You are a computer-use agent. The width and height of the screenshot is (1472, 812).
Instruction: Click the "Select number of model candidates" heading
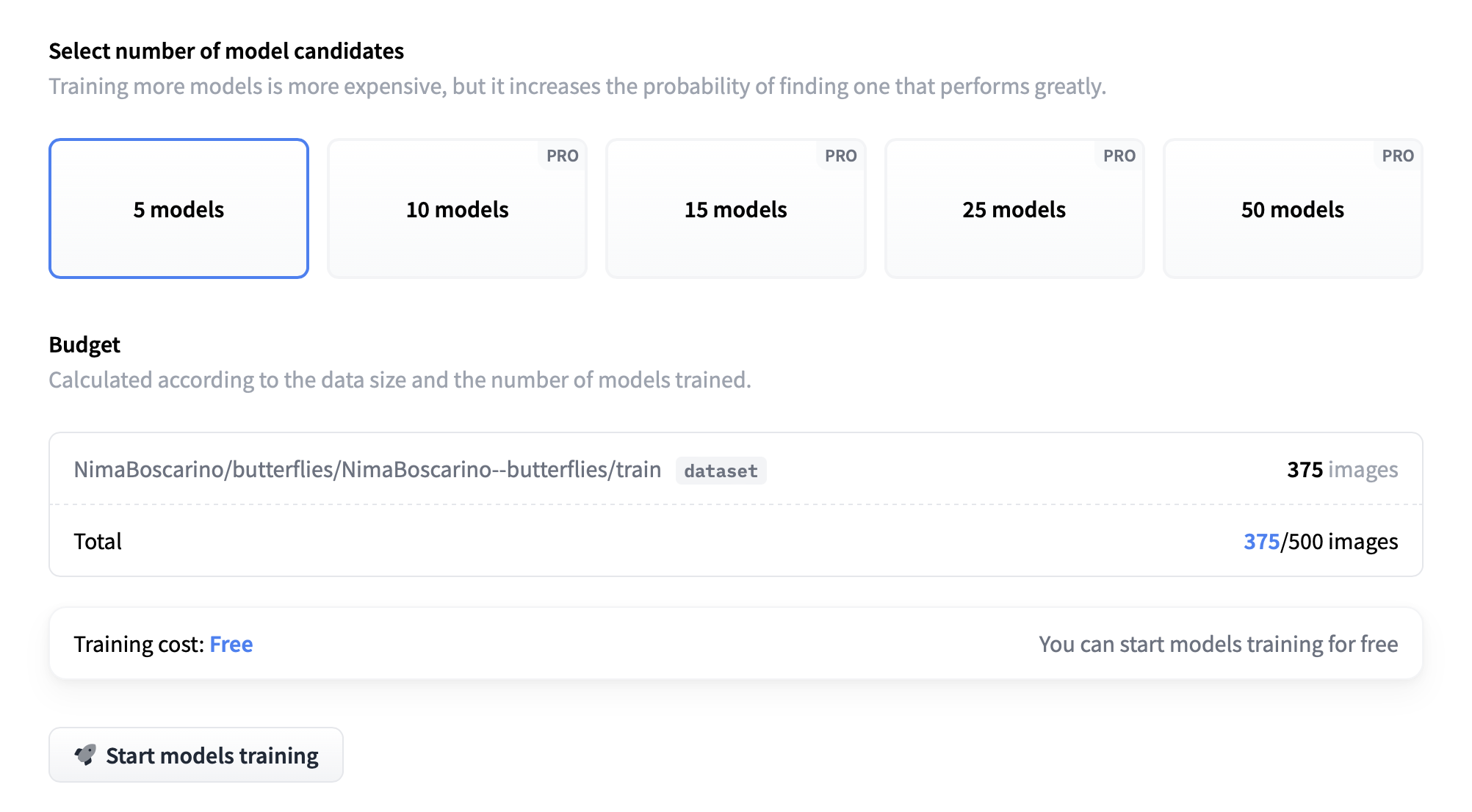pos(226,51)
